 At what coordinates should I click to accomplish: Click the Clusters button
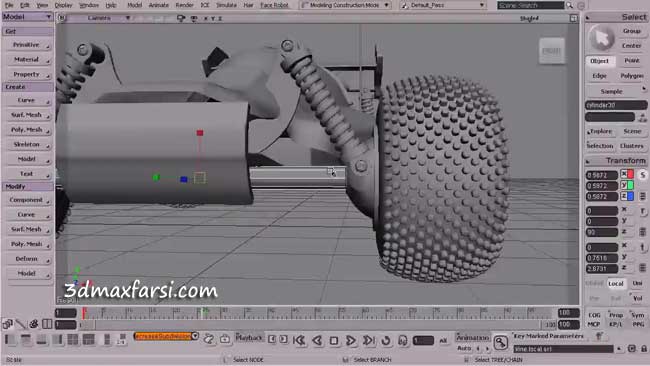[x=632, y=146]
